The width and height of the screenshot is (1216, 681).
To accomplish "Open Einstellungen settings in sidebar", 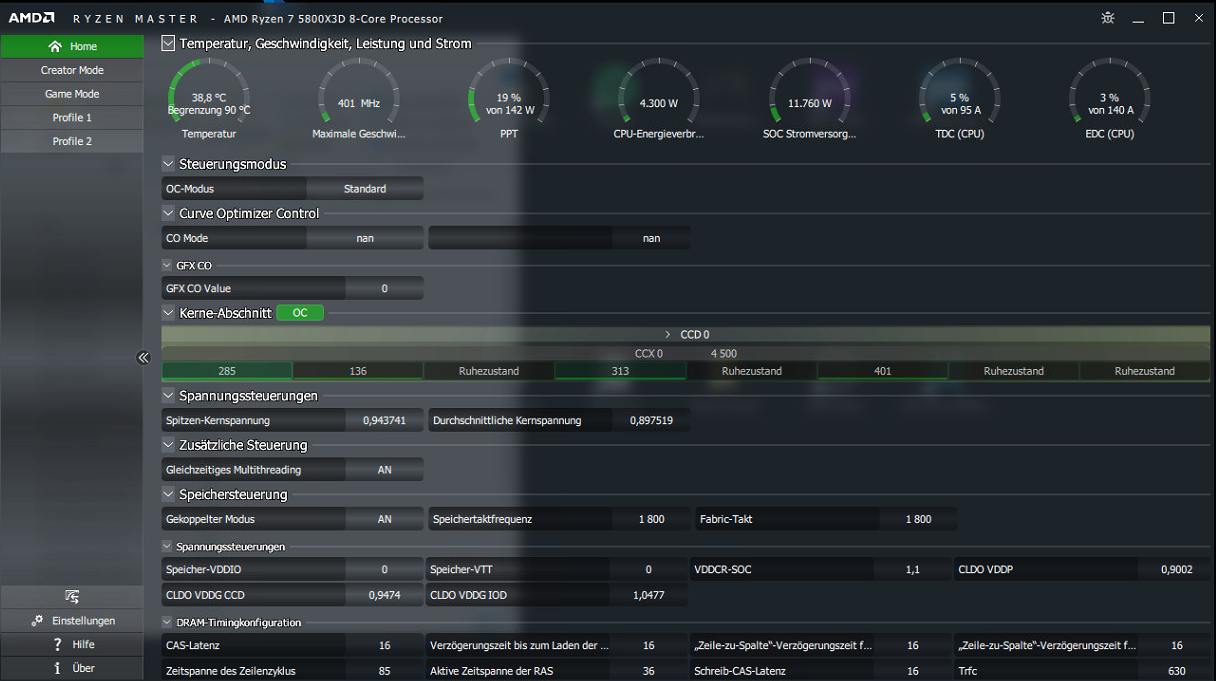I will [x=72, y=621].
